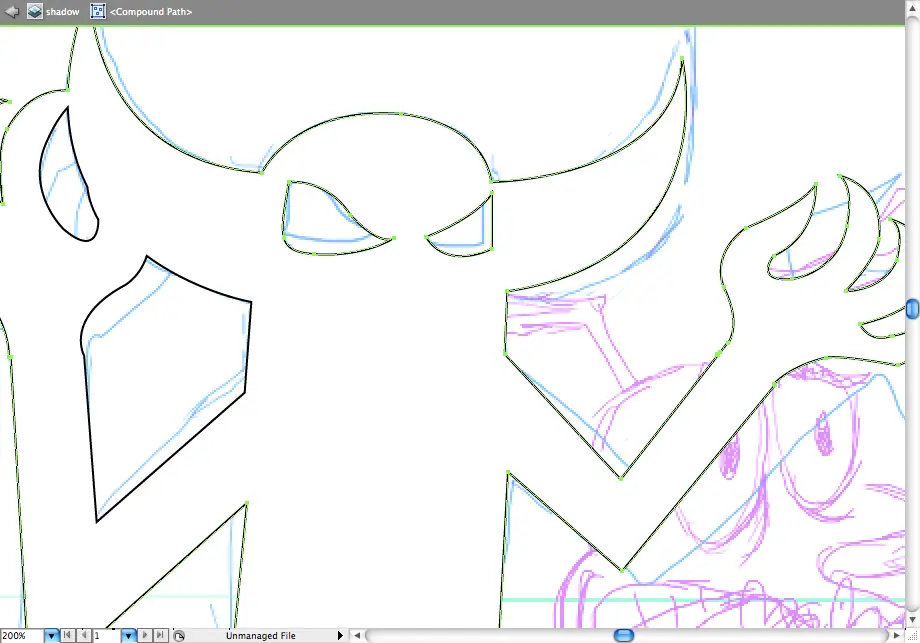Click the shadow layer icon in breadcrumb
Screen dimensions: 920x643
point(35,11)
